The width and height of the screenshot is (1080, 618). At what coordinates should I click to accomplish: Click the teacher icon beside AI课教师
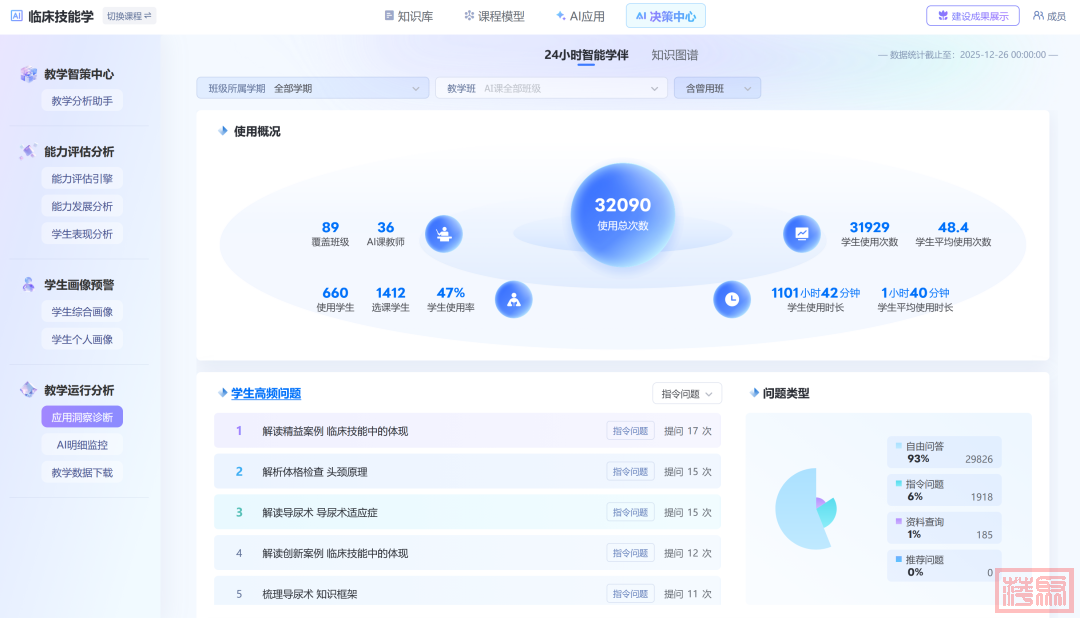443,234
